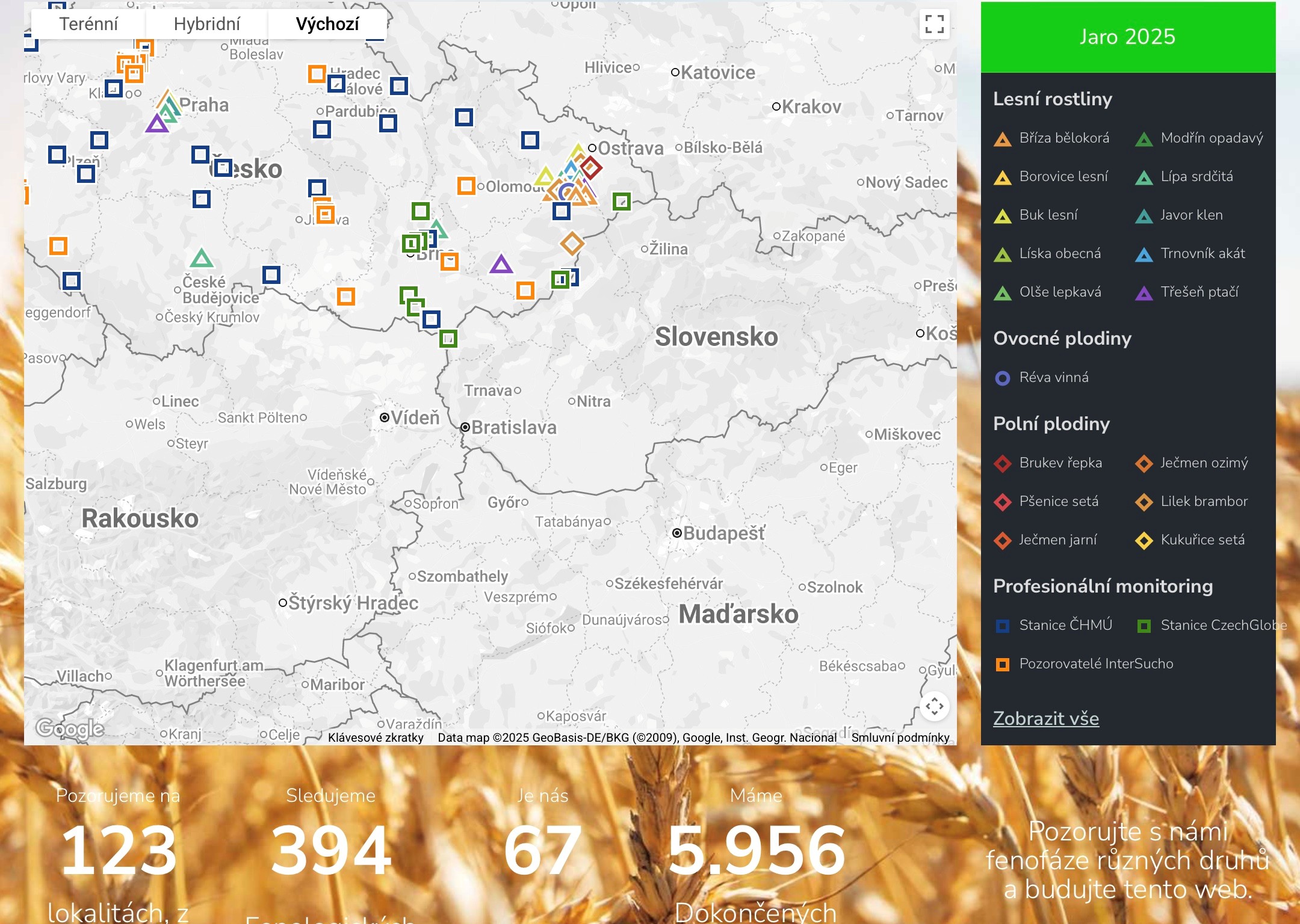This screenshot has width=1300, height=924.
Task: Click Lilek brambor legend item
Action: pyautogui.click(x=1192, y=502)
